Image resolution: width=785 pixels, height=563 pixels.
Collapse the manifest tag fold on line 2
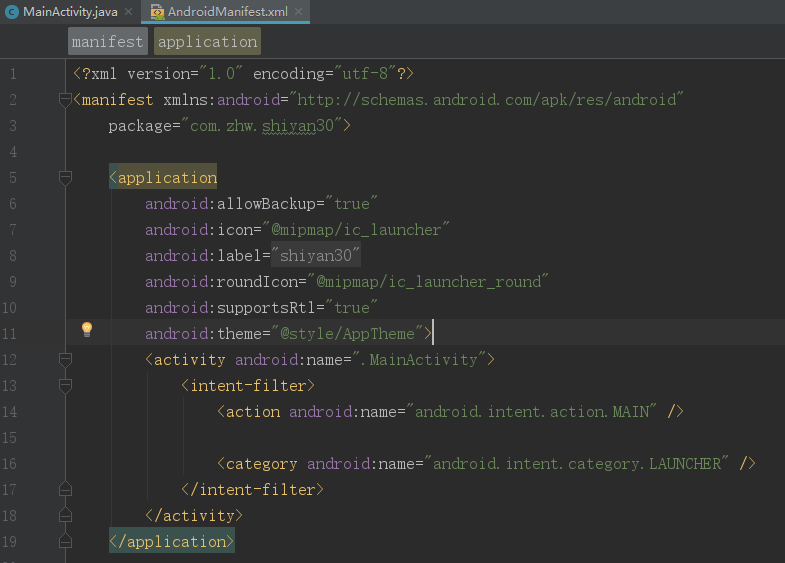pos(65,100)
